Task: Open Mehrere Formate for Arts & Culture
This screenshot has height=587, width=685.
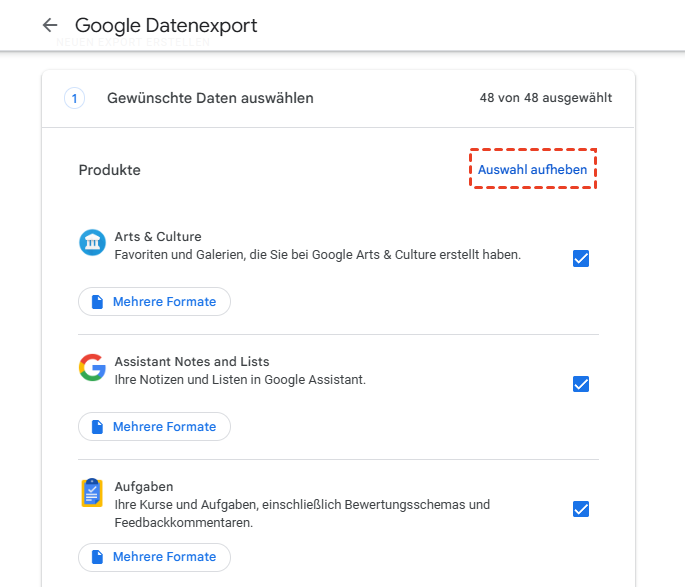Action: [155, 302]
